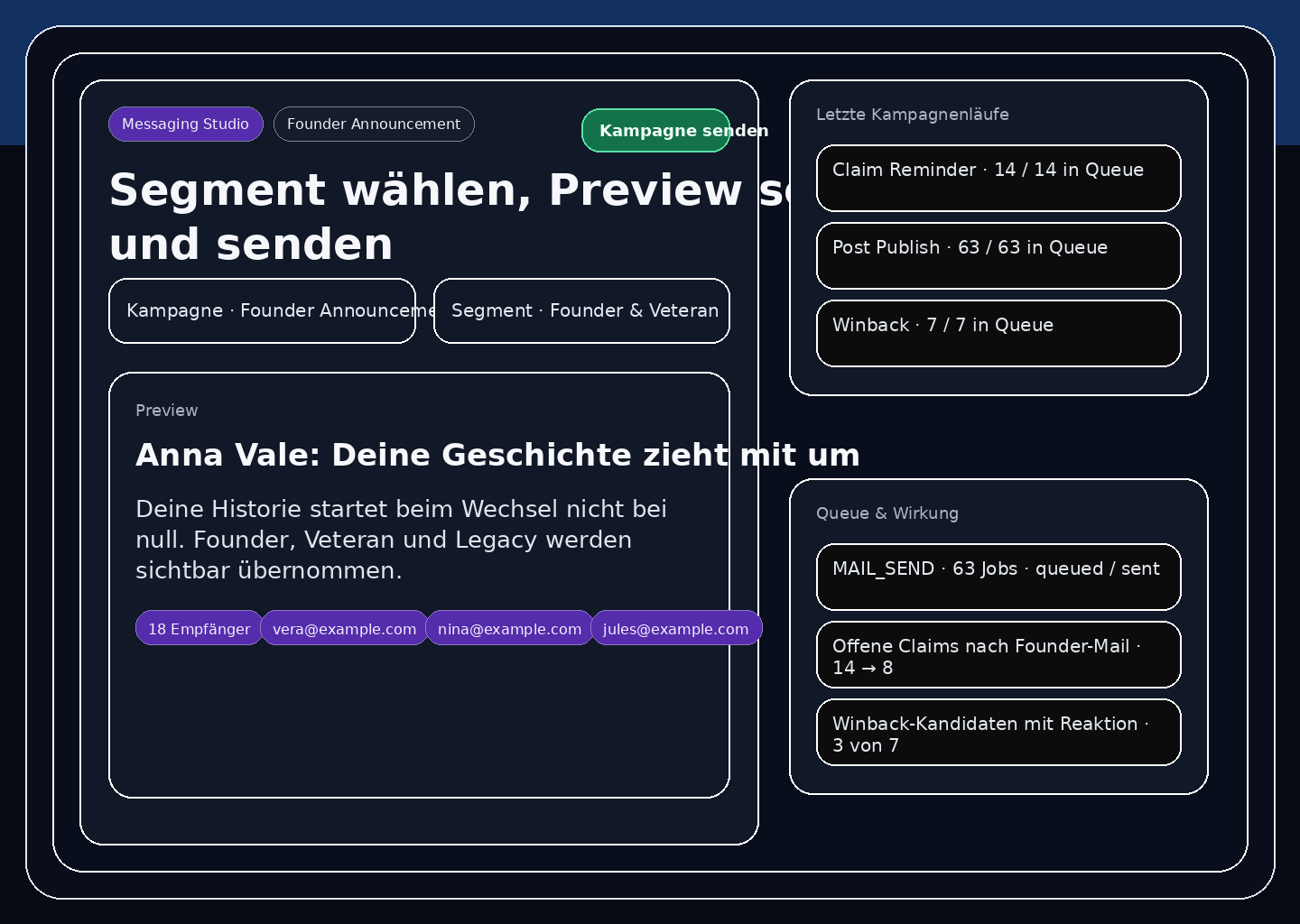Open the Founder Announcement tag
The image size is (1300, 924).
[374, 125]
